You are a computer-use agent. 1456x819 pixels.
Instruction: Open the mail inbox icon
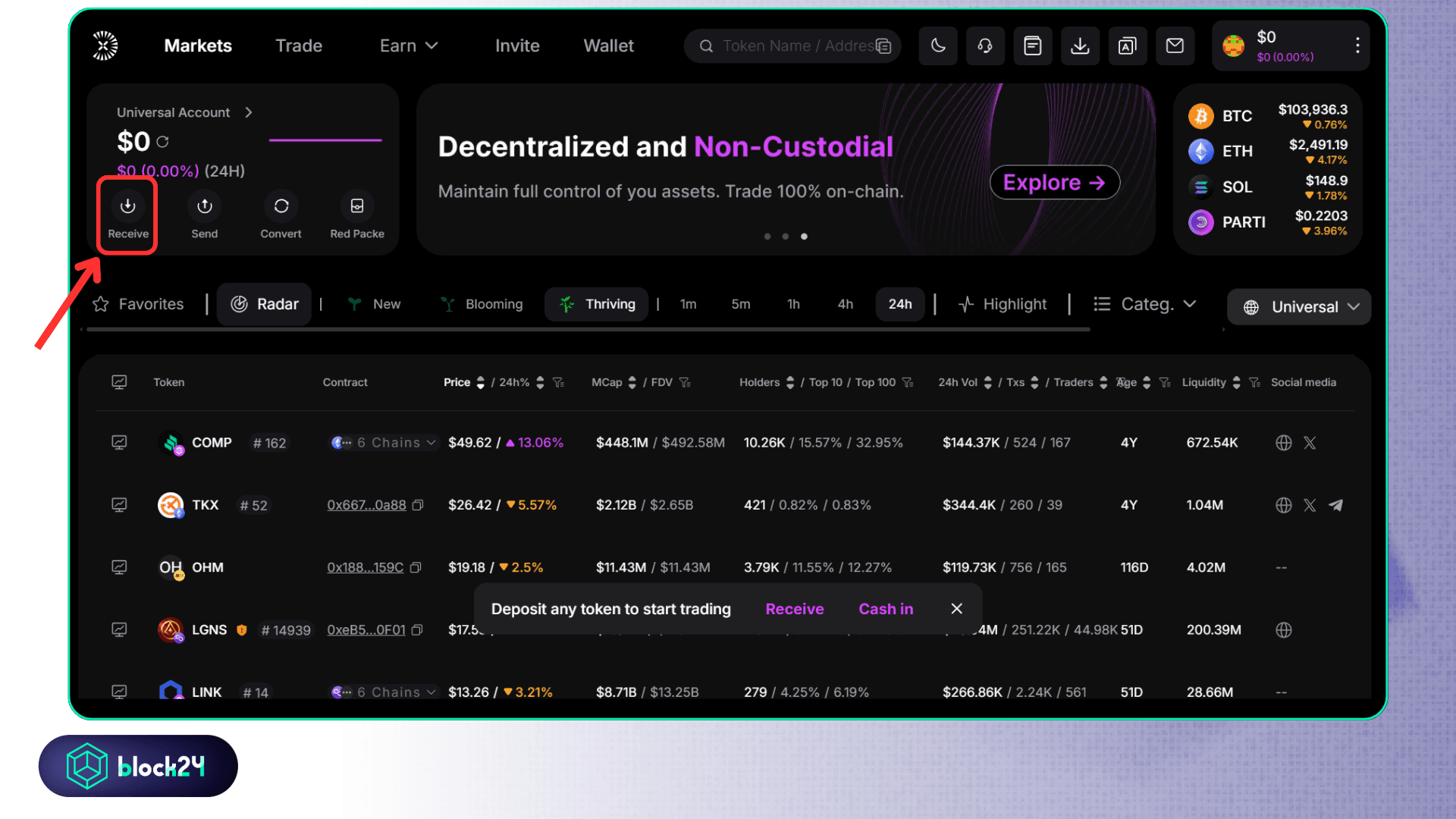tap(1175, 45)
